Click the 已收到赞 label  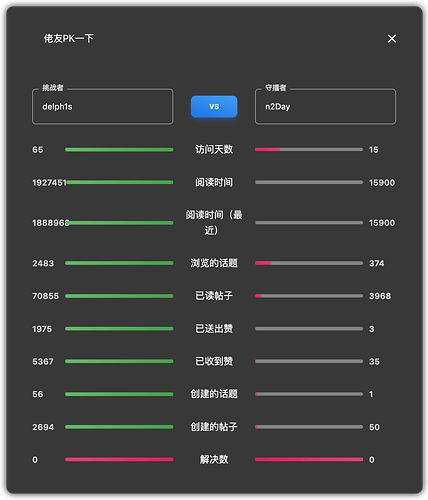[214, 361]
